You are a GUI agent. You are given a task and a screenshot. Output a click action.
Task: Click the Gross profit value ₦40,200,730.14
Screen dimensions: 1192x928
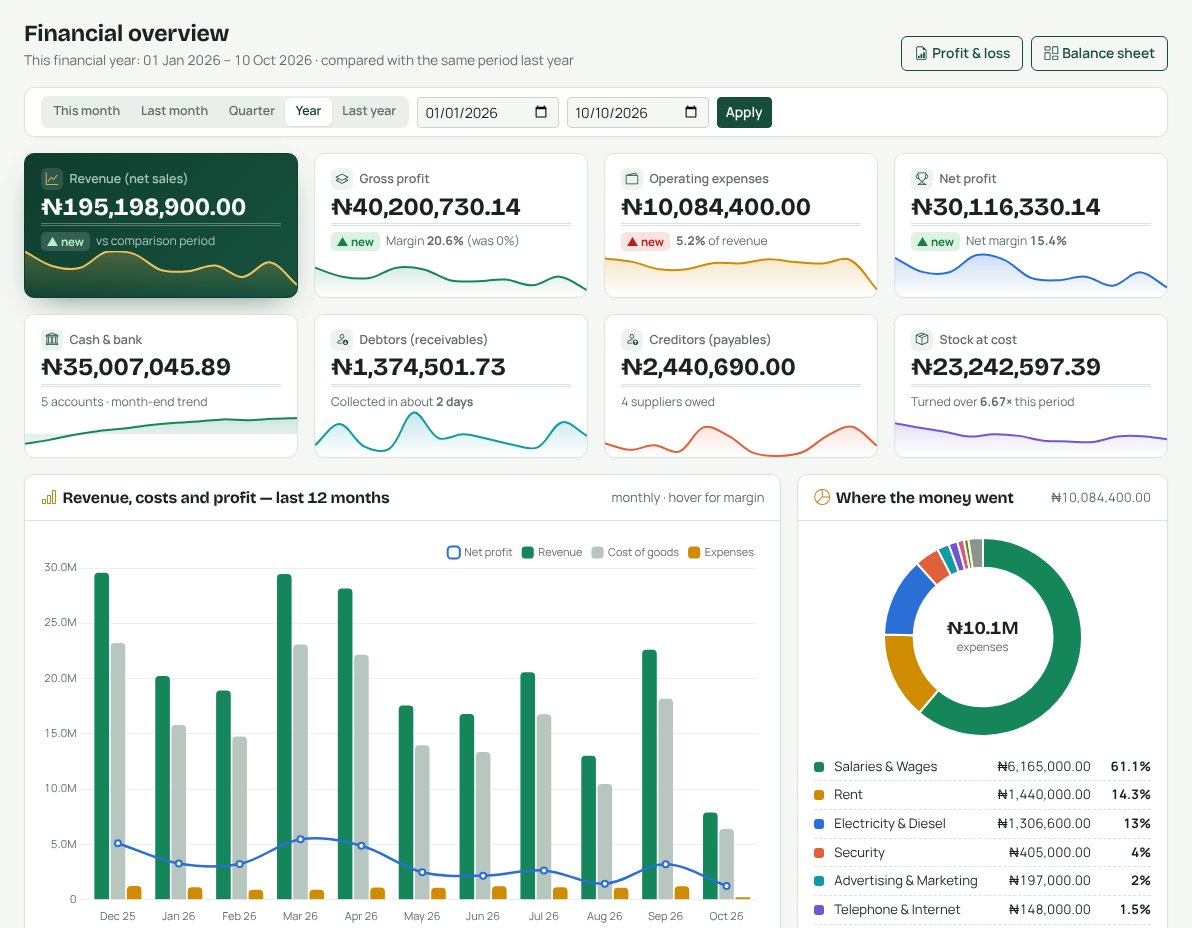pos(426,207)
